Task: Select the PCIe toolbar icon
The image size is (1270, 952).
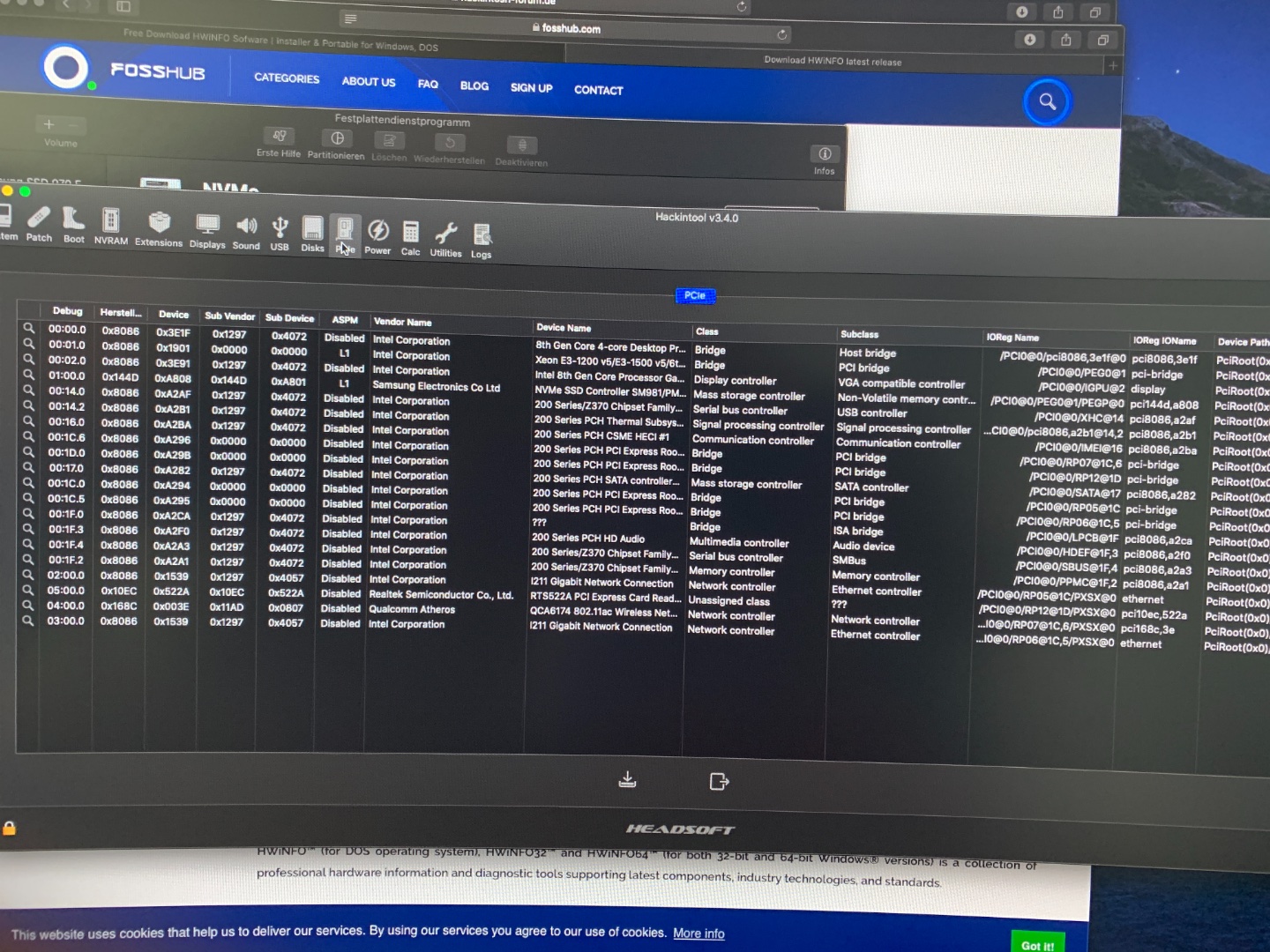Action: tap(345, 236)
